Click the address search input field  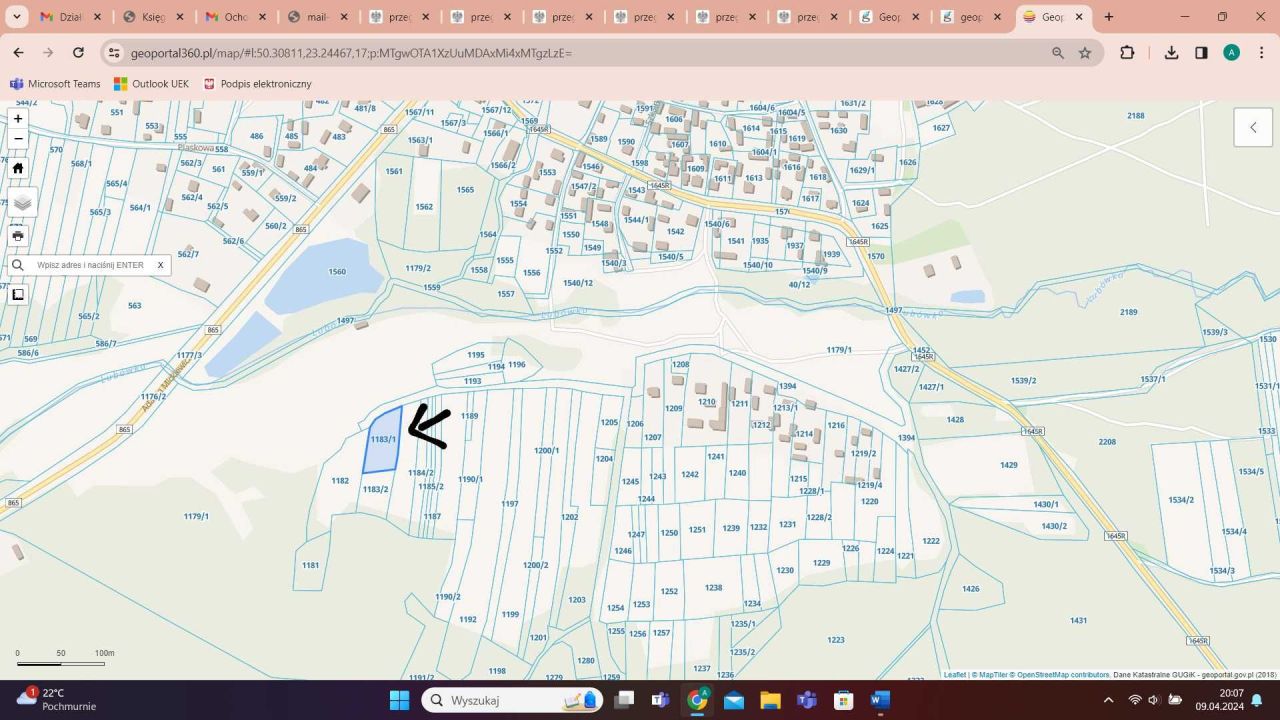[x=90, y=265]
